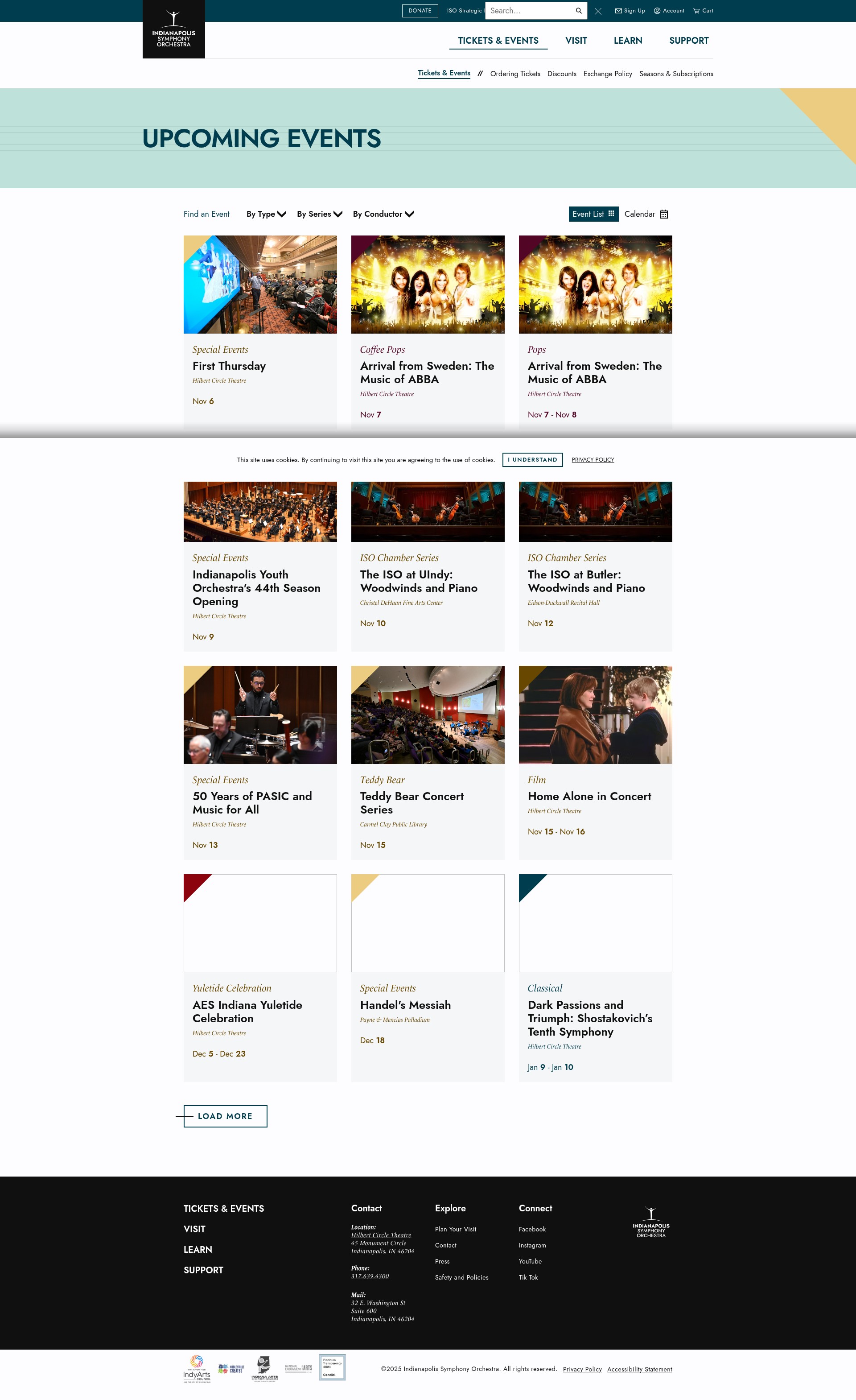Go to Ordering Tickets subpage
856x1400 pixels.
pyautogui.click(x=515, y=74)
